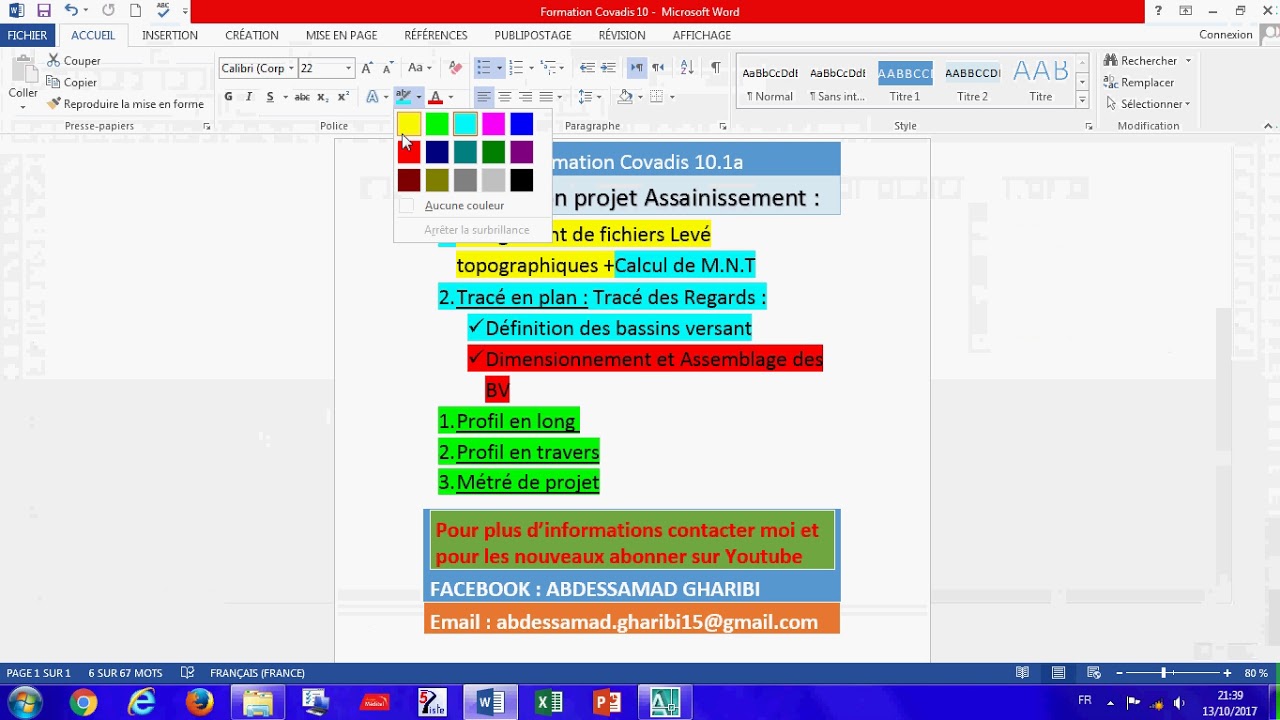Pick the turquoise highlight color
The image size is (1280, 720).
coord(465,124)
